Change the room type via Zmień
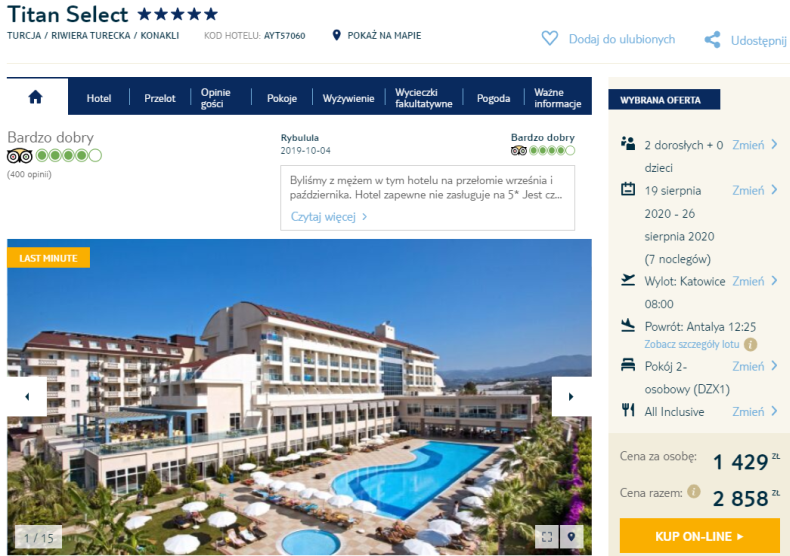 755,366
